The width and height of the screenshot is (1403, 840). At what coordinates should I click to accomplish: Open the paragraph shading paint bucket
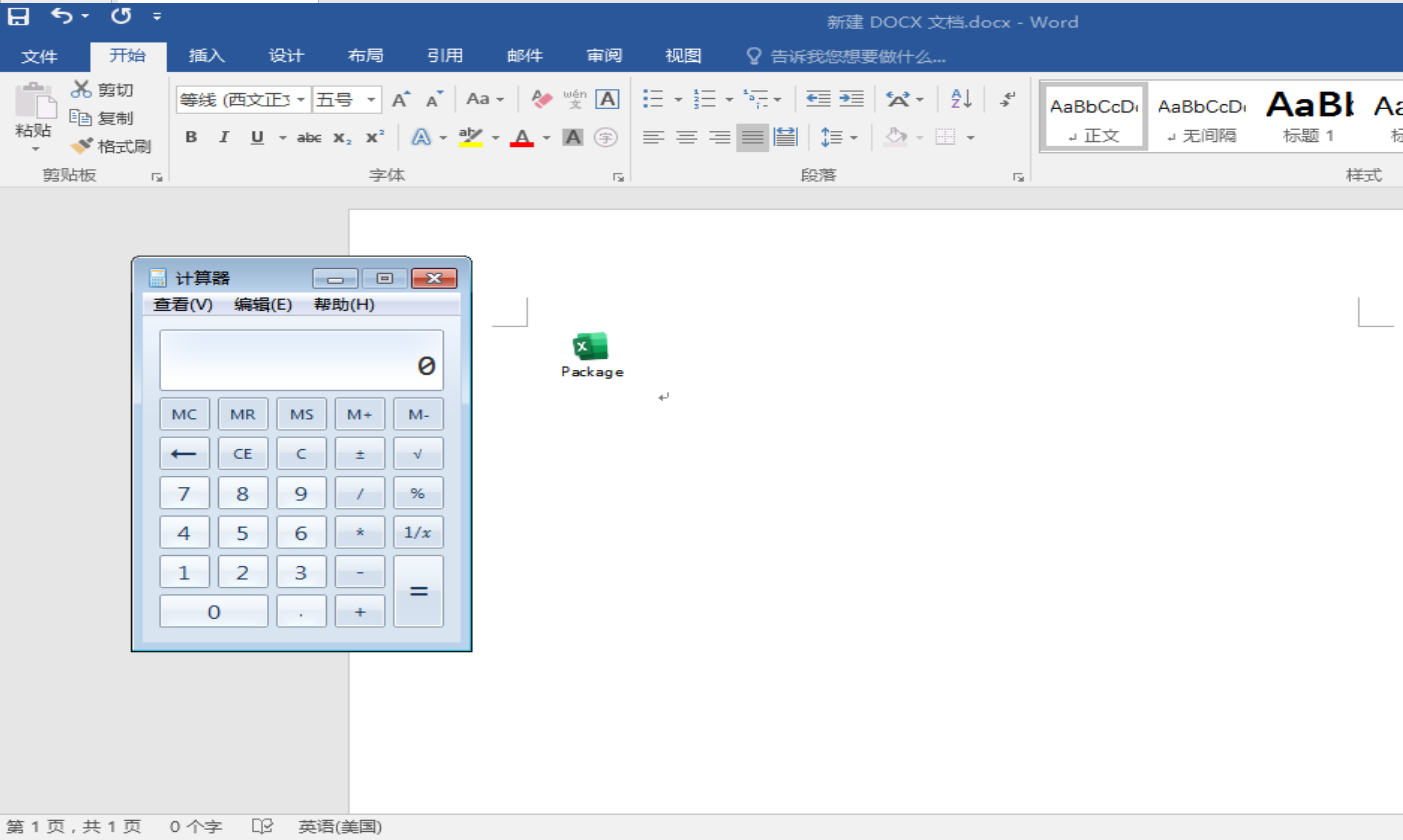(896, 137)
